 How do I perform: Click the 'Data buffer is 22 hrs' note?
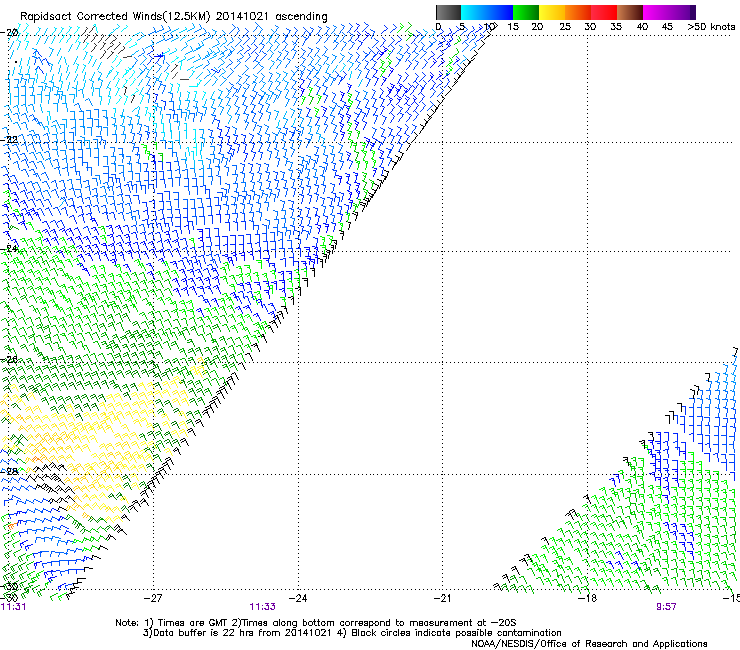tap(352, 633)
